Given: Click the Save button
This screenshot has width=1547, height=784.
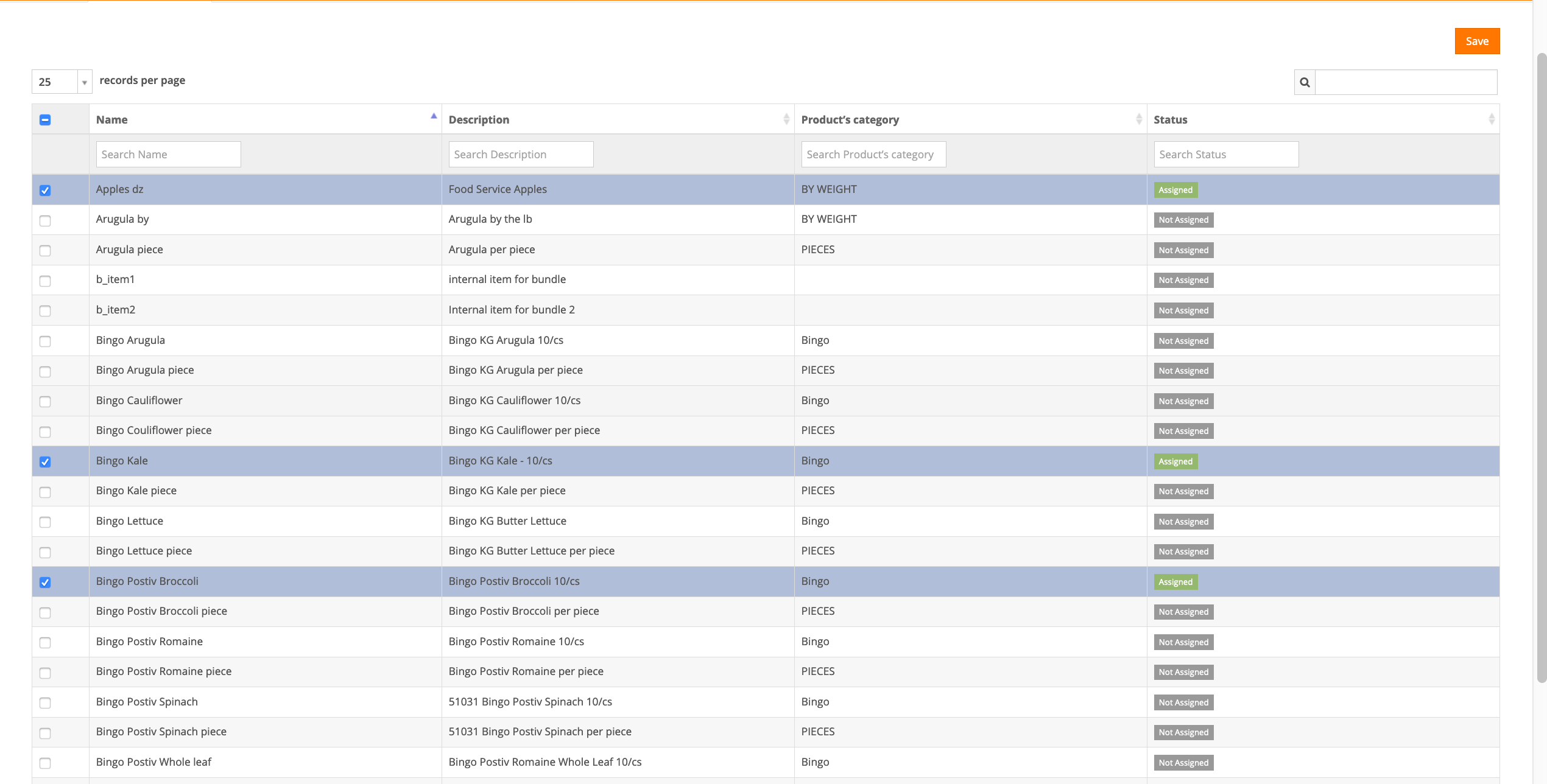Looking at the screenshot, I should coord(1476,41).
